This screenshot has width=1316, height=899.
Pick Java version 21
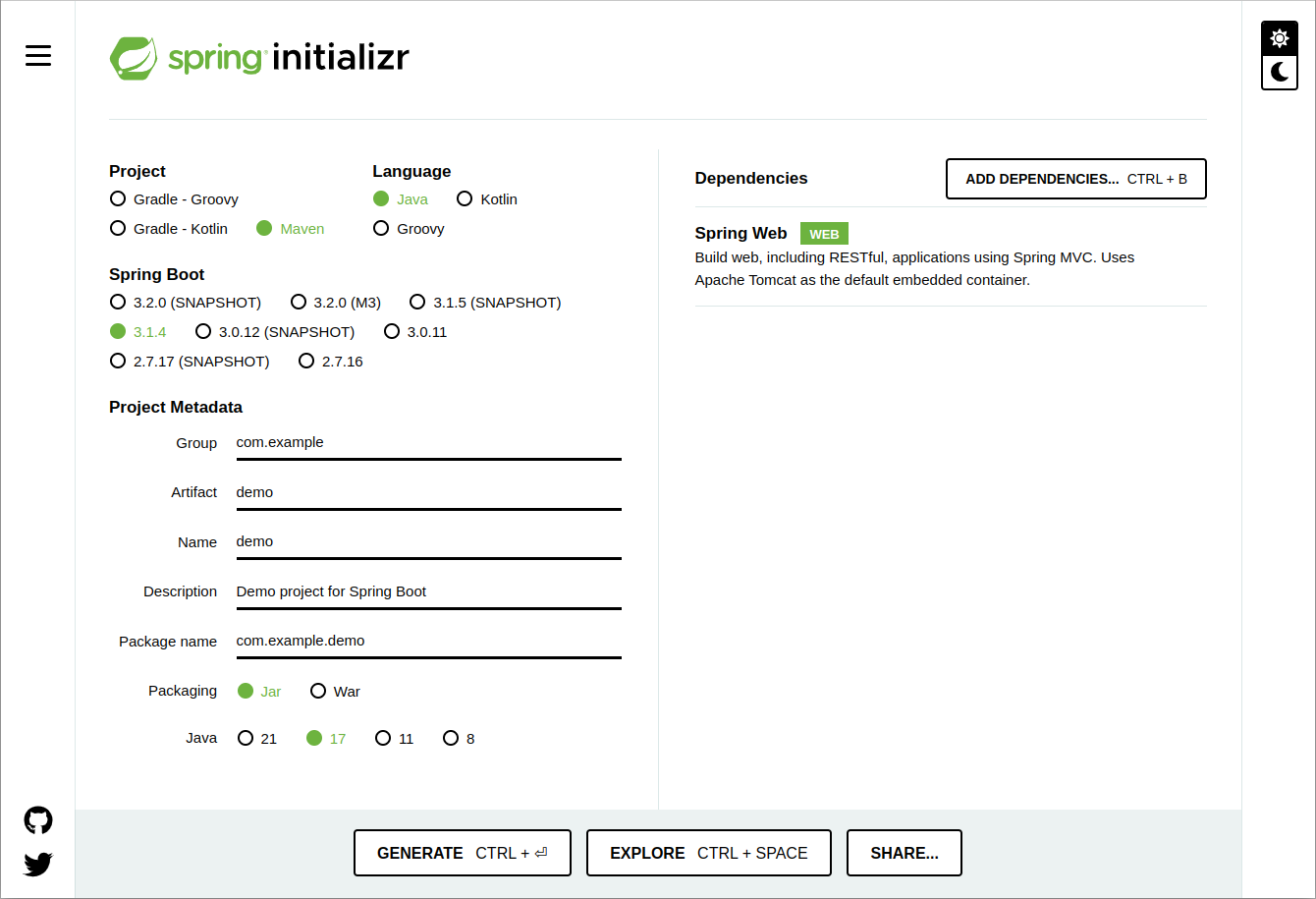point(257,739)
